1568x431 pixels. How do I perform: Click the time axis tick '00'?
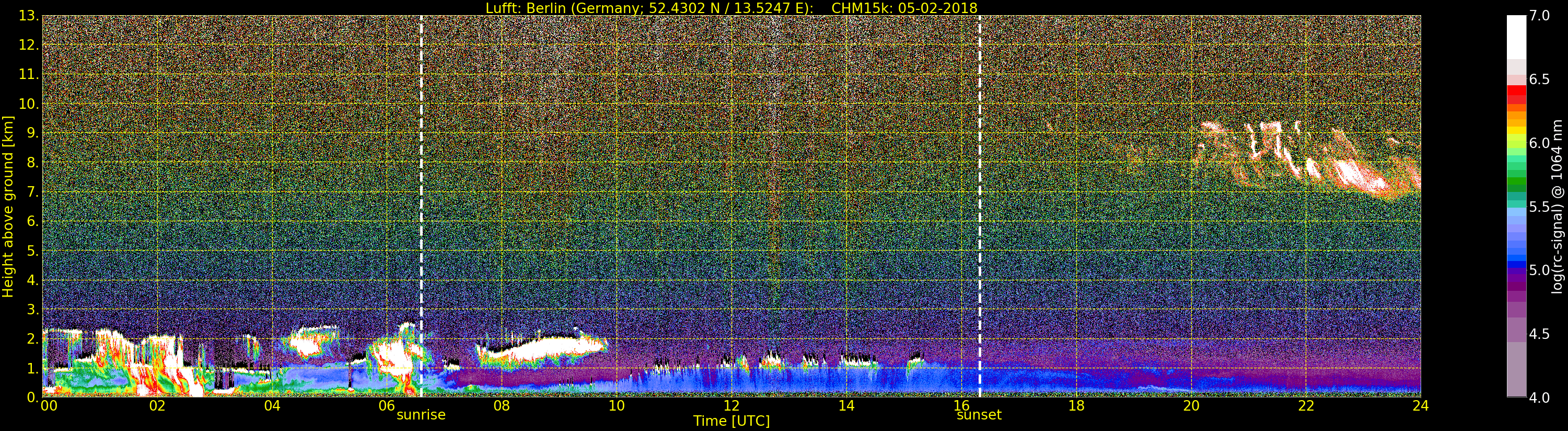49,406
